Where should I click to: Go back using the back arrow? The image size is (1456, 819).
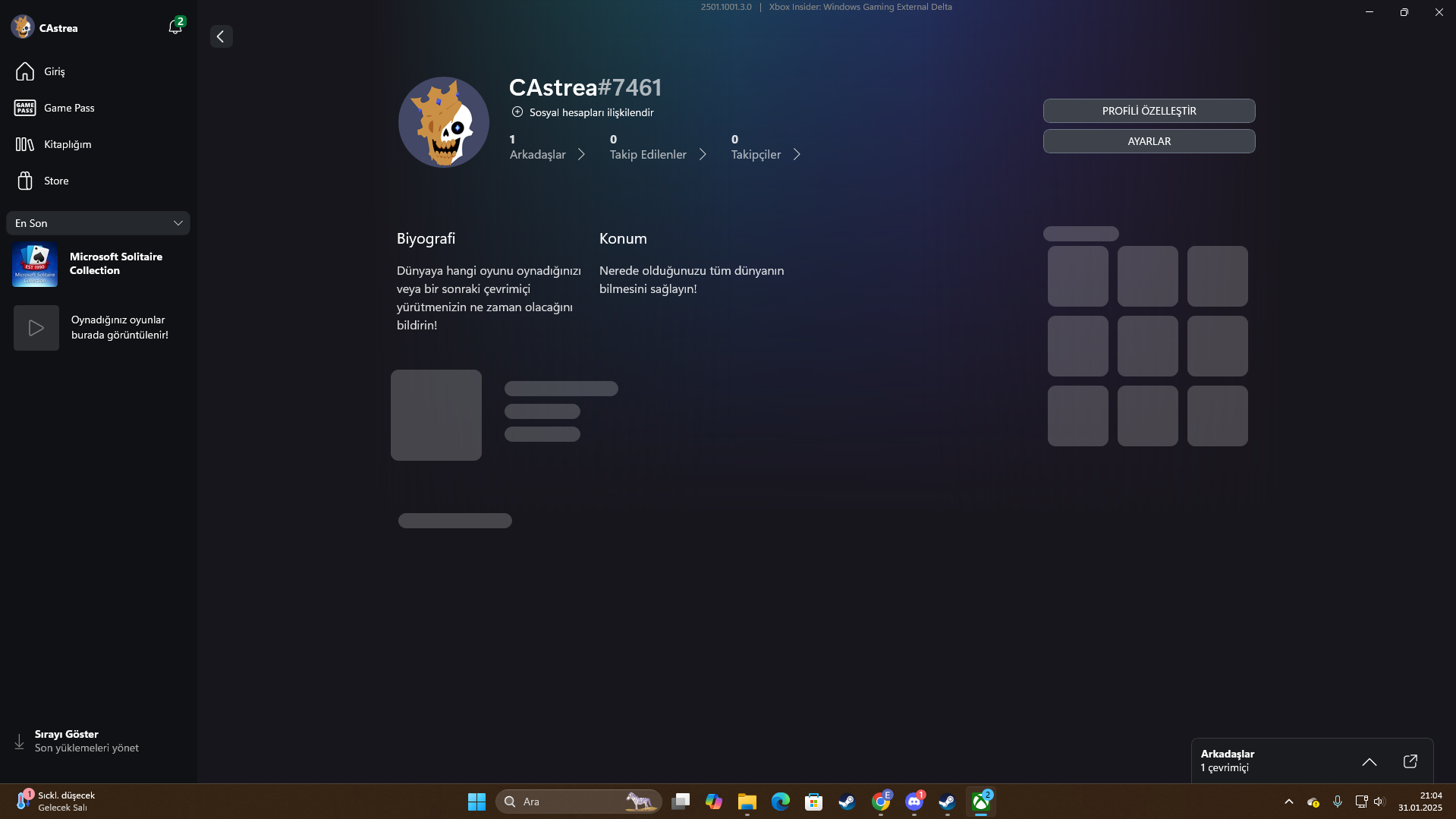click(x=221, y=36)
